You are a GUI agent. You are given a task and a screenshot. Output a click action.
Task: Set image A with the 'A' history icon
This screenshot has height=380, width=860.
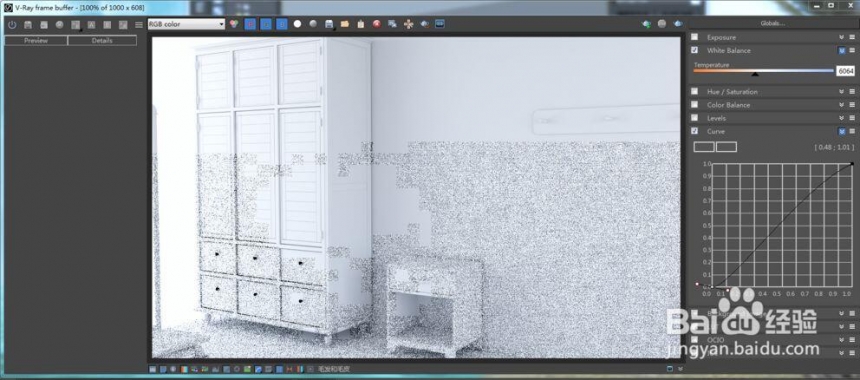(92, 25)
